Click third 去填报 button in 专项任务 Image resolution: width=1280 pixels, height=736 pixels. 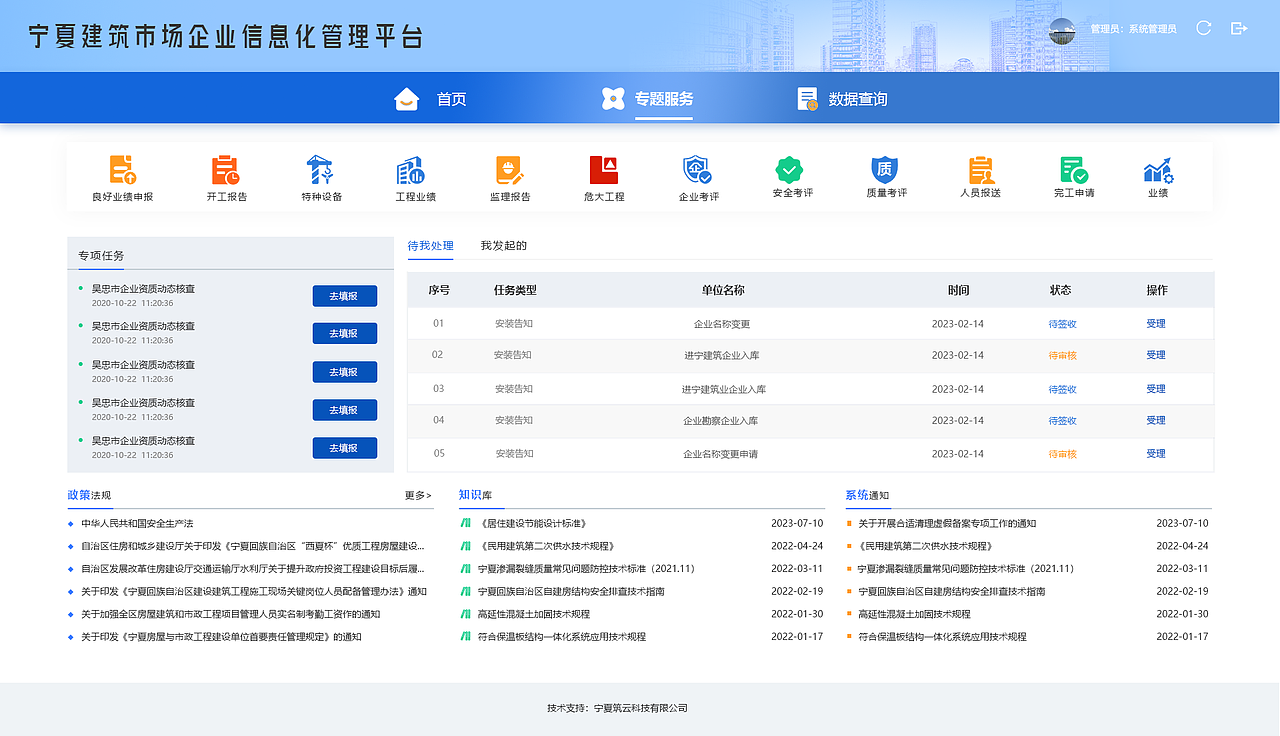coord(345,372)
